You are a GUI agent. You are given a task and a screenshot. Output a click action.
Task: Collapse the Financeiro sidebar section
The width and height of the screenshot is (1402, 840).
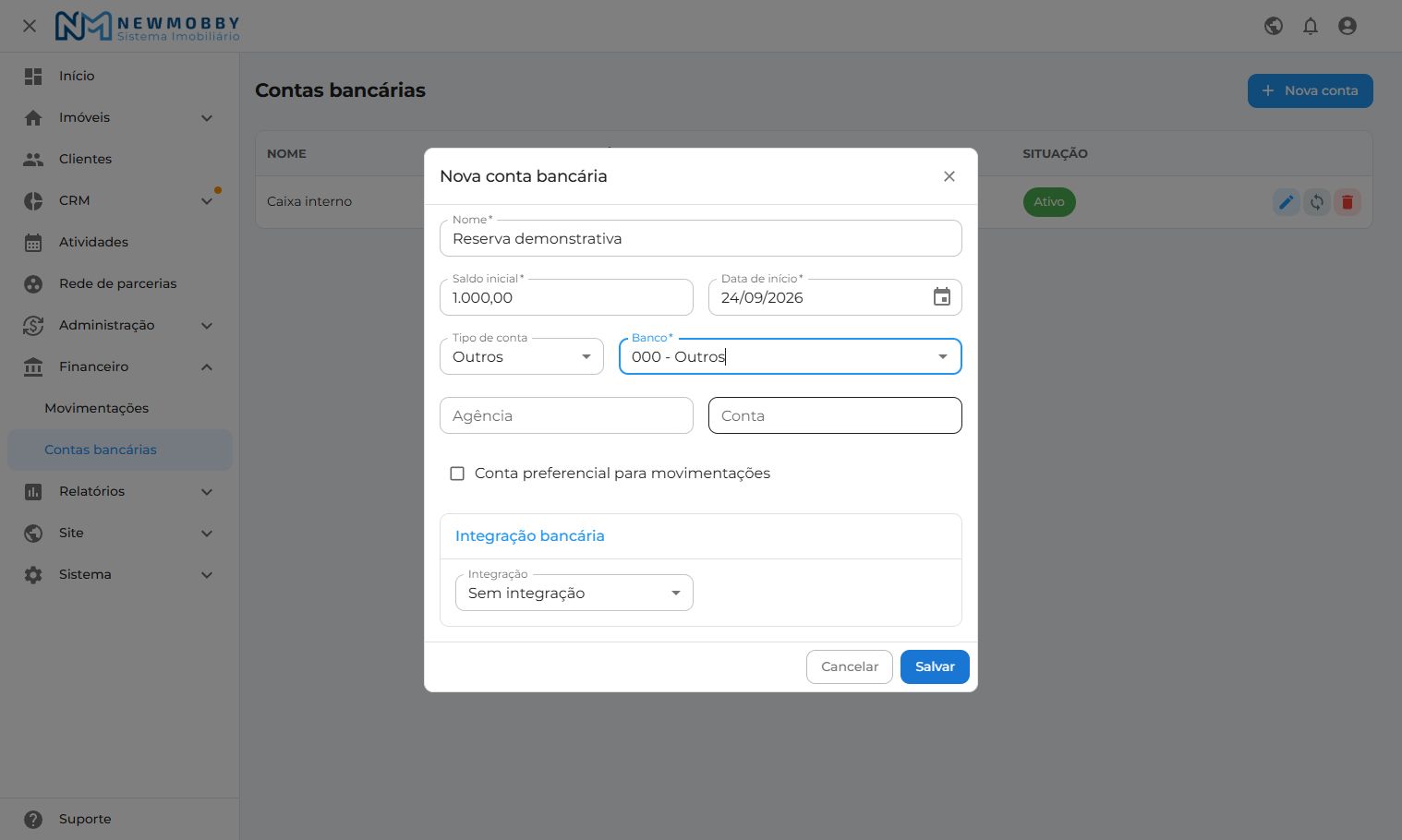pos(120,366)
